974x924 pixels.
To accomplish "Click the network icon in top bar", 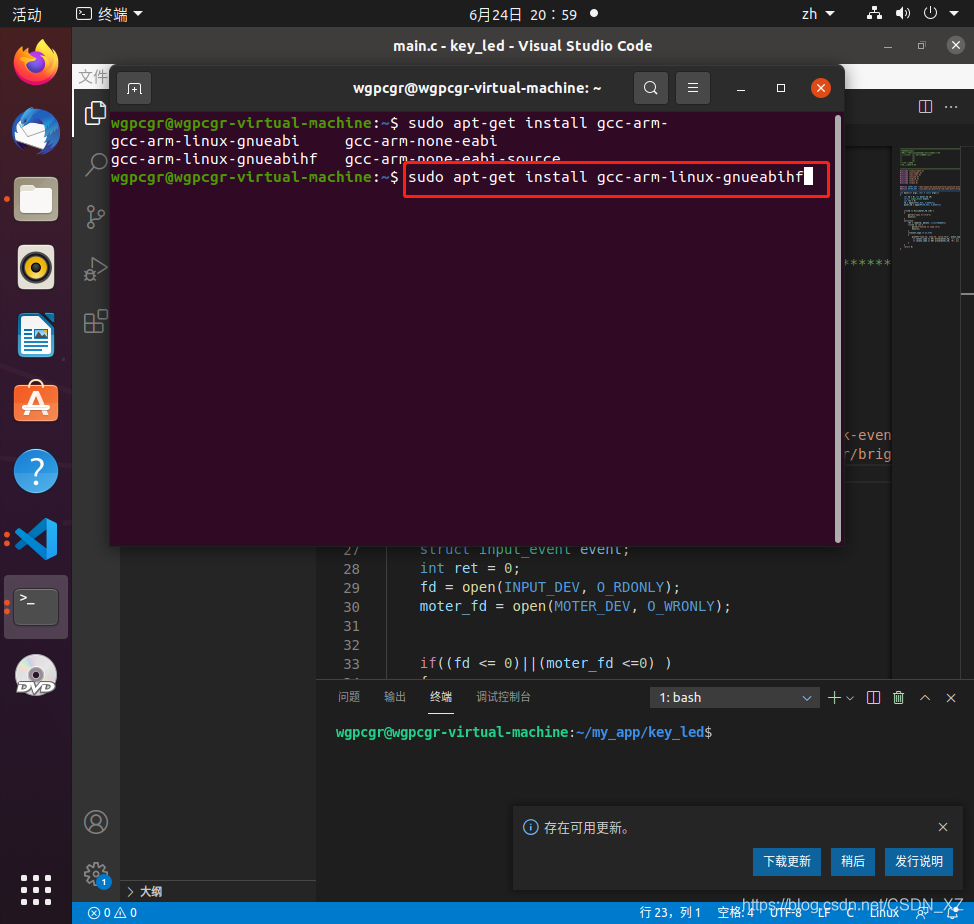I will click(x=874, y=13).
